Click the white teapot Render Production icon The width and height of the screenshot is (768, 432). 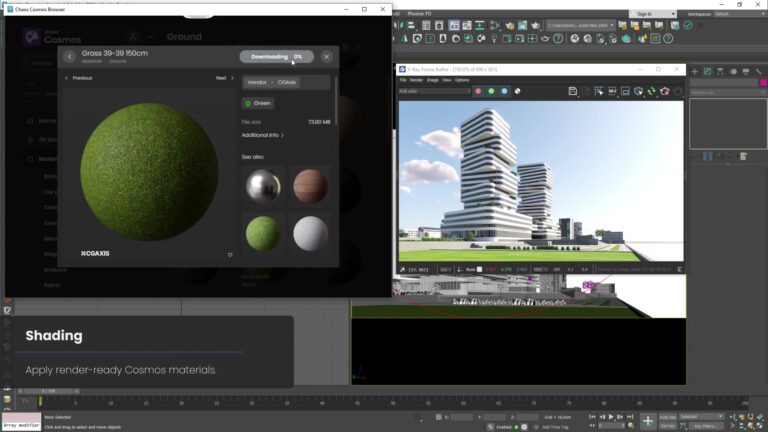pyautogui.click(x=535, y=25)
